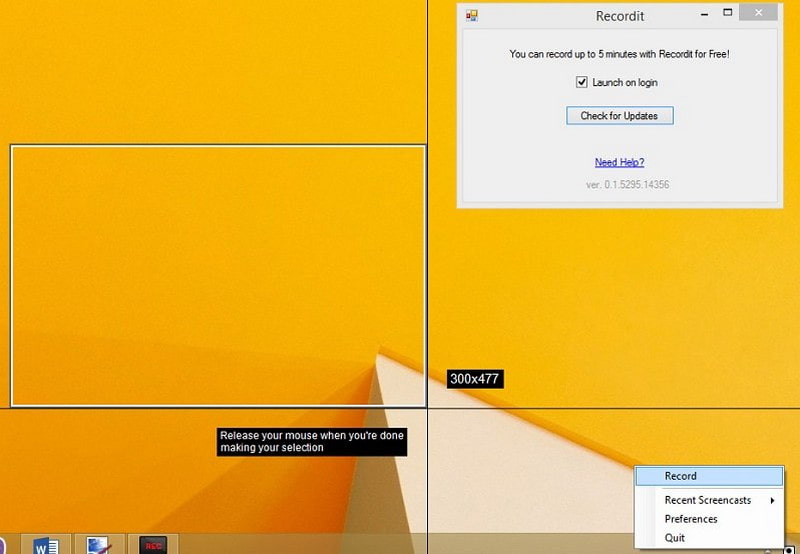The height and width of the screenshot is (554, 800).
Task: Open the blue image-with-pen taskbar app
Action: [99, 545]
